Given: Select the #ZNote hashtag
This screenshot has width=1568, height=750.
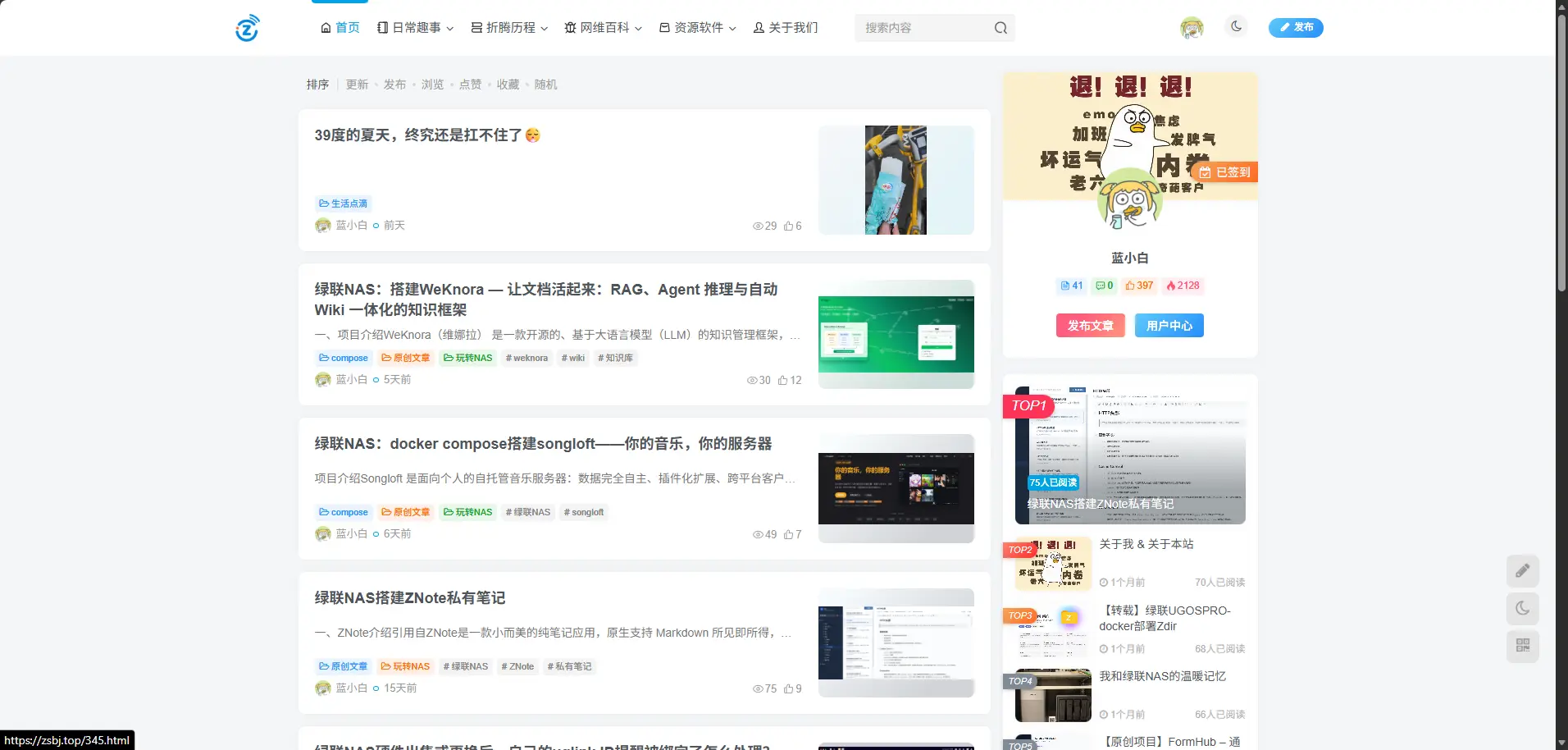Looking at the screenshot, I should tap(517, 666).
